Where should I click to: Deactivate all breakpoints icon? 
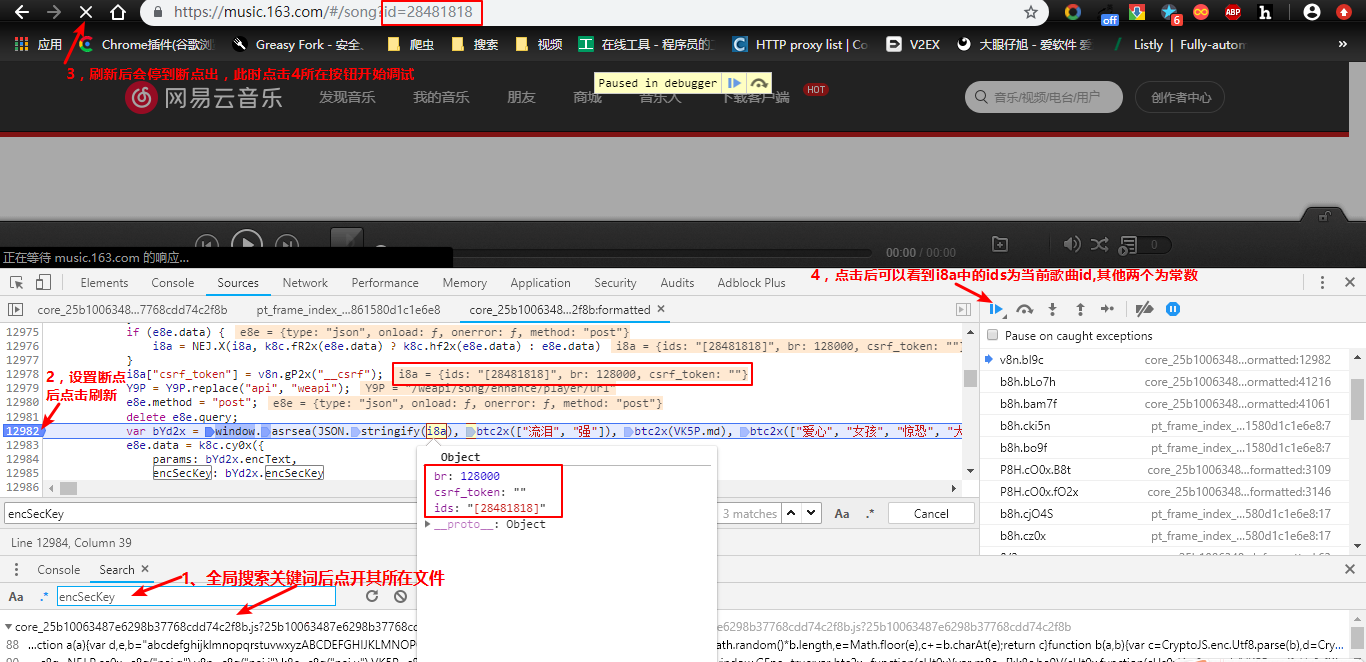[x=1144, y=308]
